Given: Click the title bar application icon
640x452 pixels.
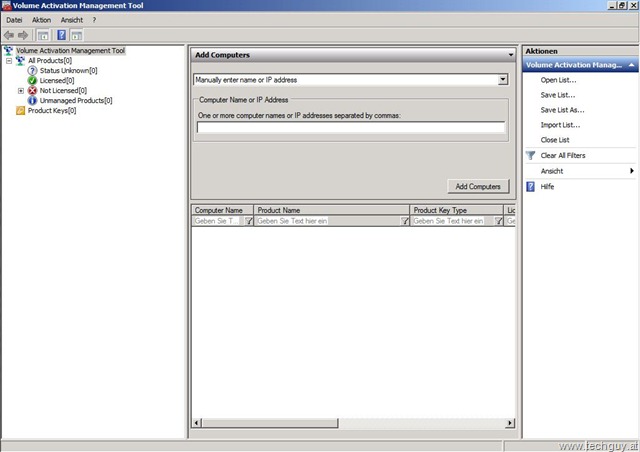Looking at the screenshot, I should (6, 6).
